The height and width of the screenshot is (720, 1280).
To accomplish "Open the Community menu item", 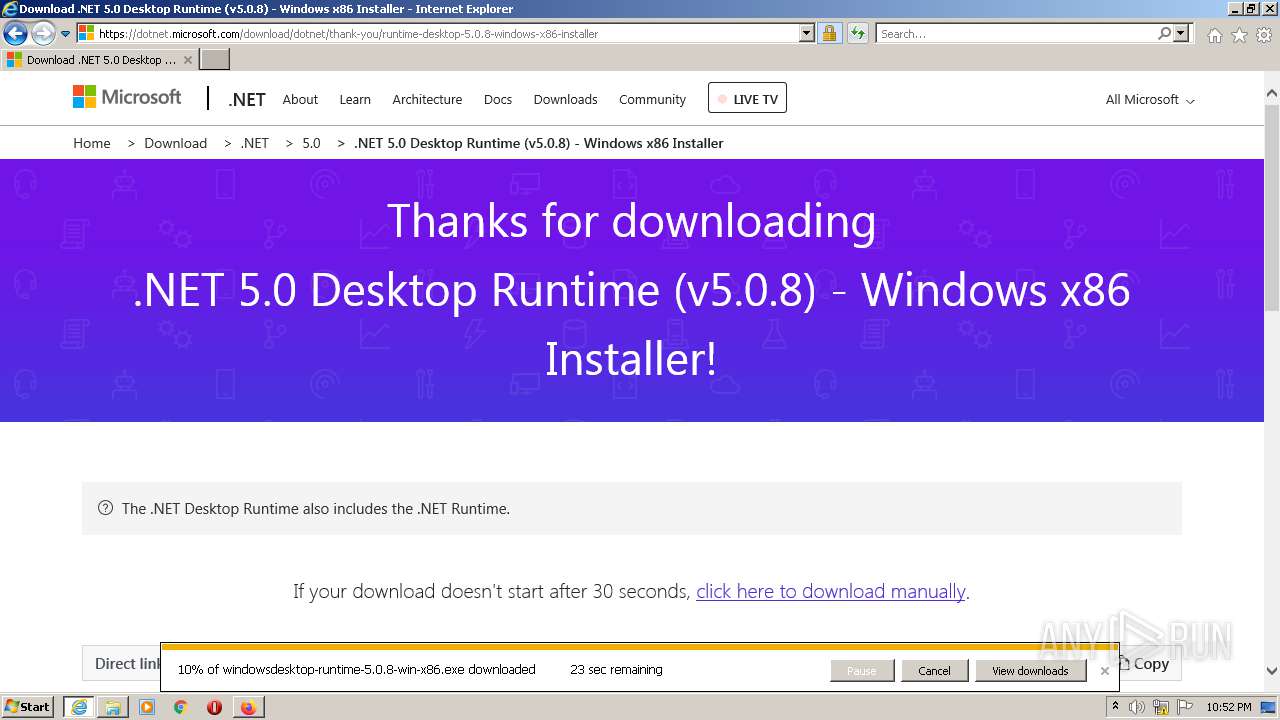I will point(652,99).
